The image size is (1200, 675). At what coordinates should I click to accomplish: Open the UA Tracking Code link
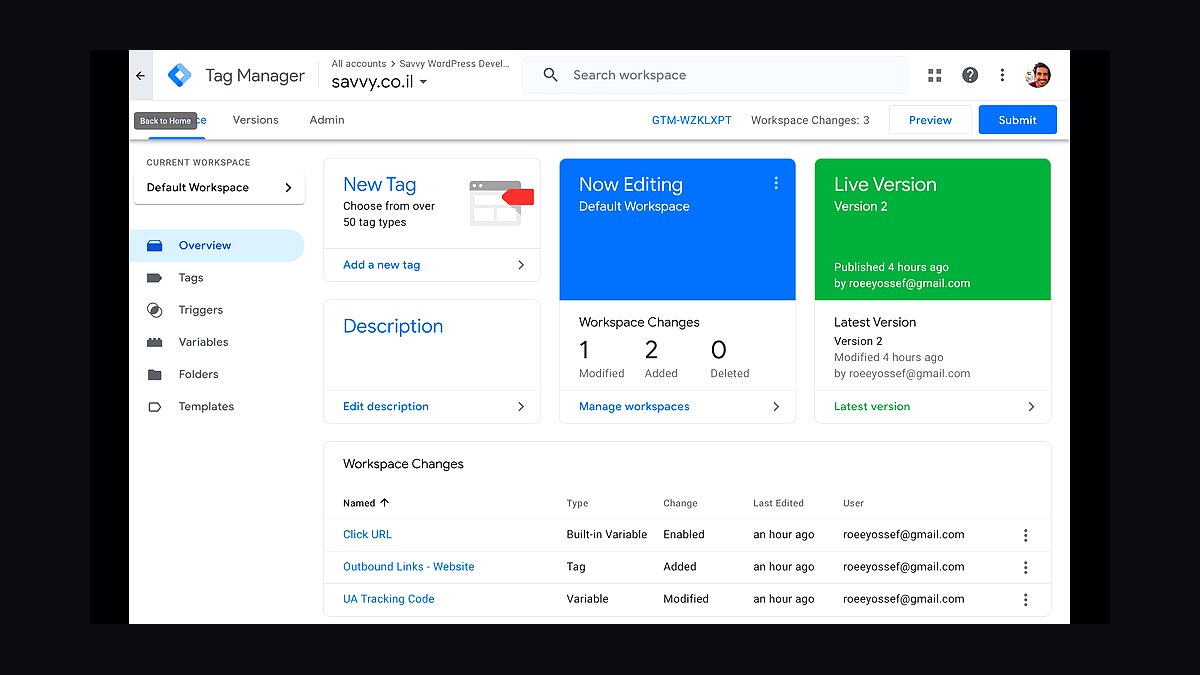click(389, 599)
